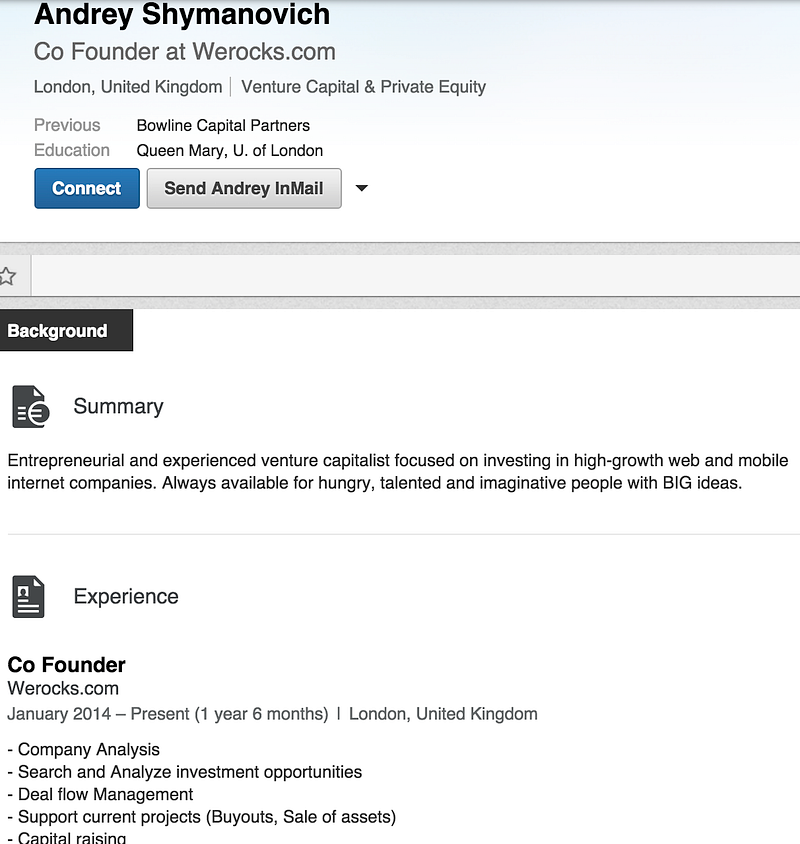Click the Experience section profile icon
This screenshot has width=800, height=844.
pyautogui.click(x=29, y=596)
